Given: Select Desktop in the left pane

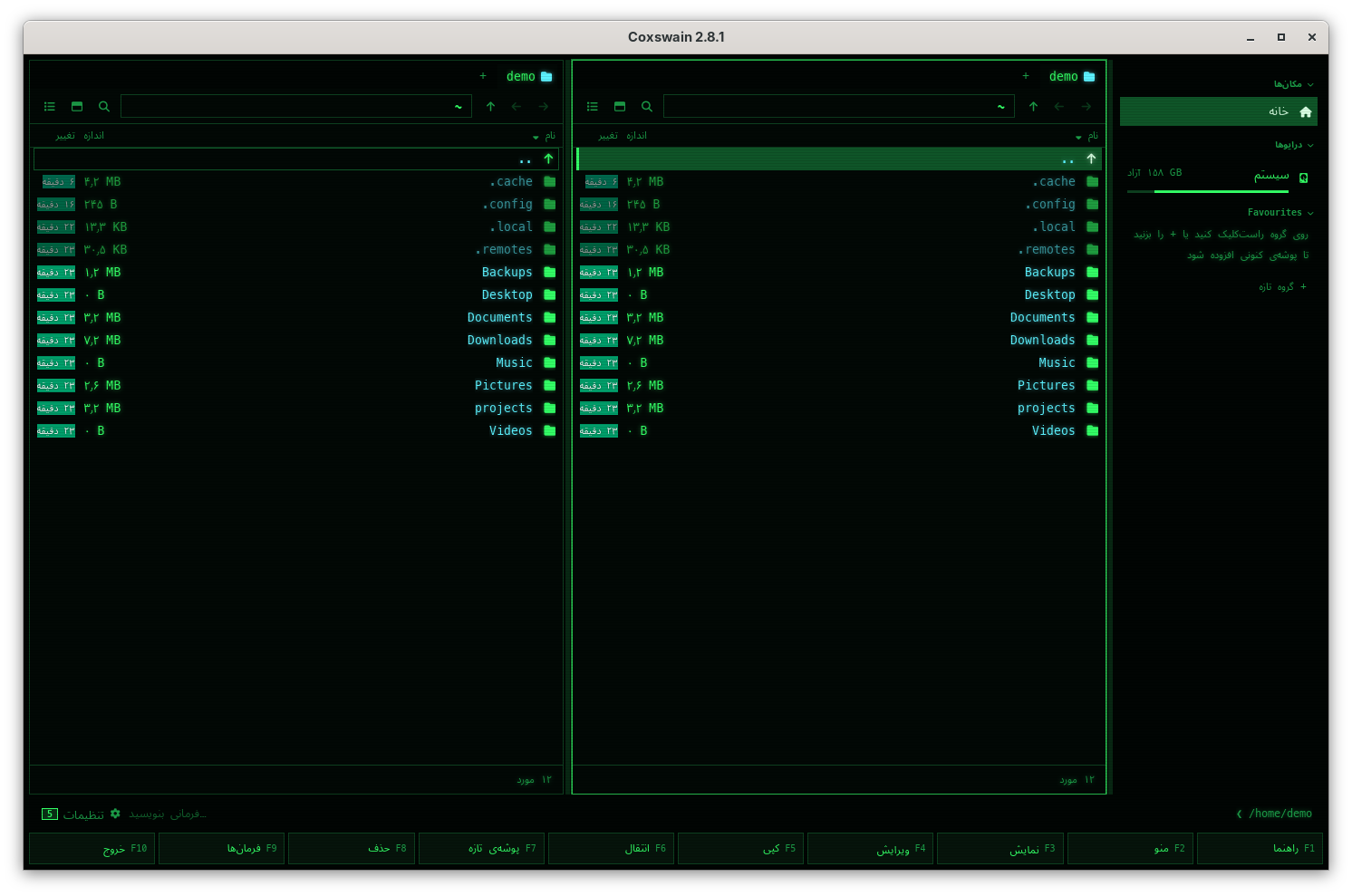Looking at the screenshot, I should [x=296, y=294].
